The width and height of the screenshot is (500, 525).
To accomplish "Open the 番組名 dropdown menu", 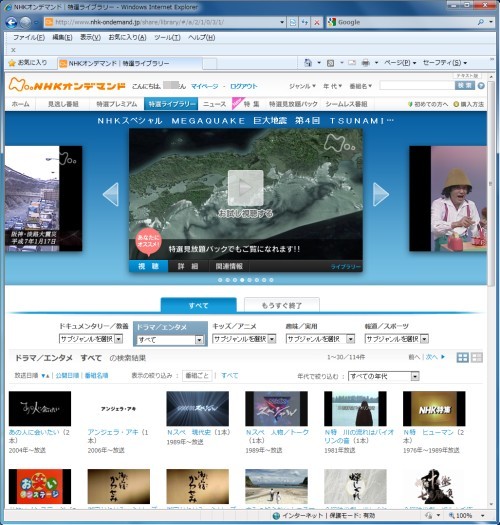I will [x=361, y=86].
